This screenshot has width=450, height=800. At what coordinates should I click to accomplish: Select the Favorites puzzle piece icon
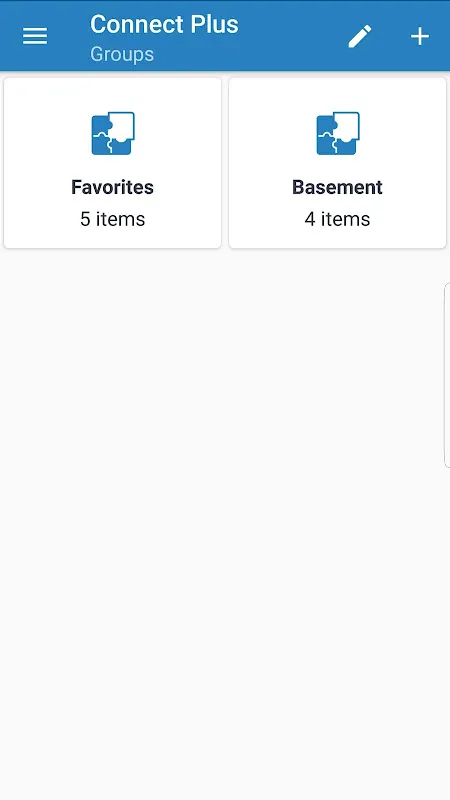pos(113,133)
